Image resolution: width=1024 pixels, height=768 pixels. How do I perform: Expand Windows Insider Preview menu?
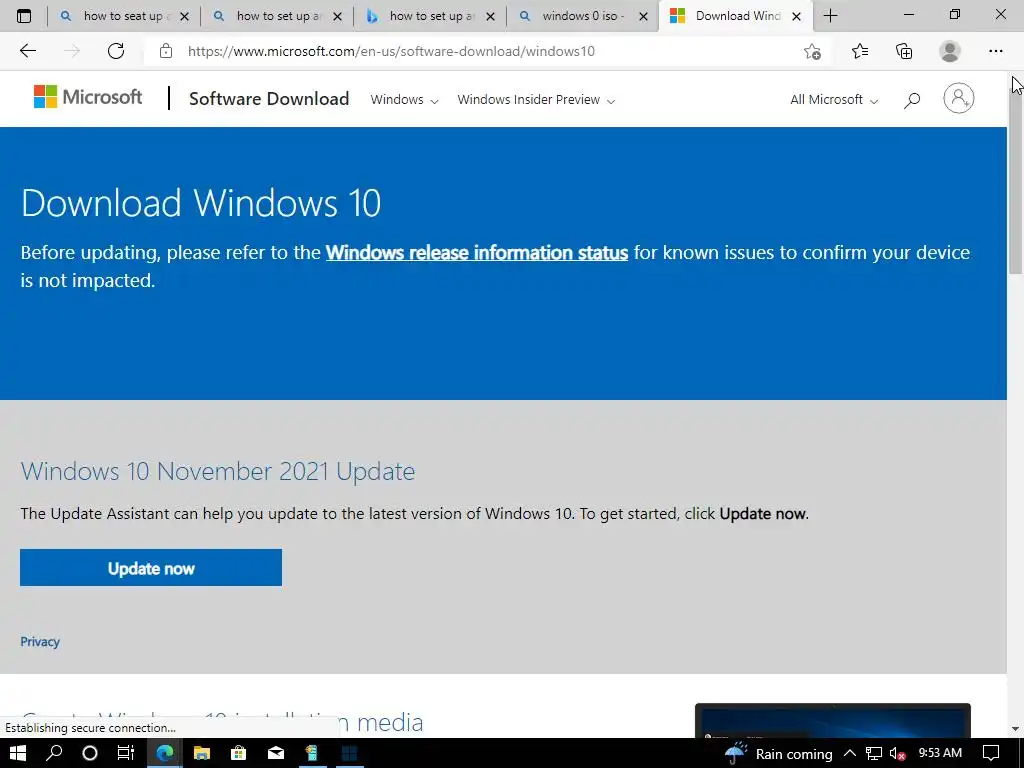536,100
